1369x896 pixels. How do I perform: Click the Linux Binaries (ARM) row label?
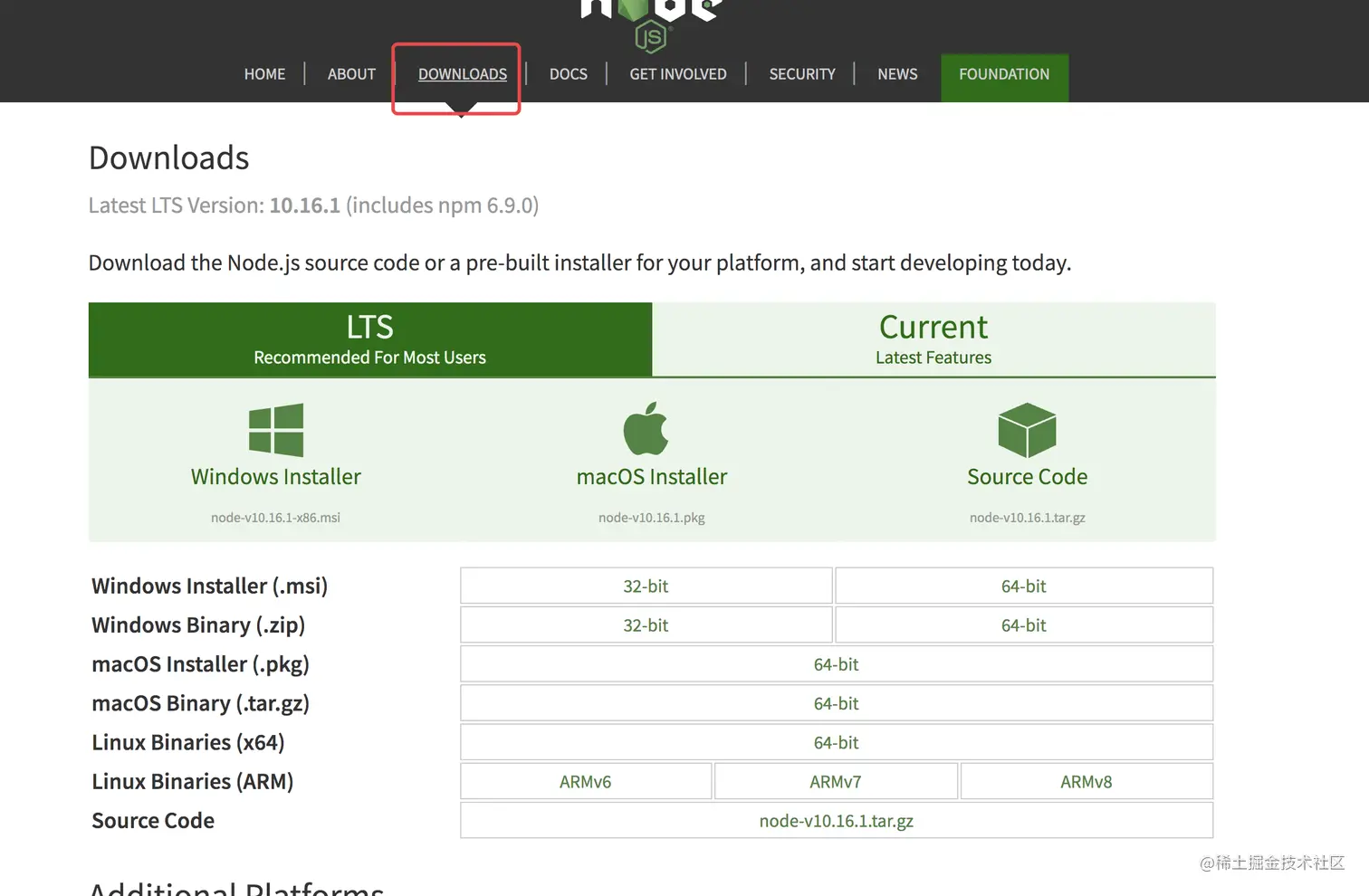tap(193, 781)
